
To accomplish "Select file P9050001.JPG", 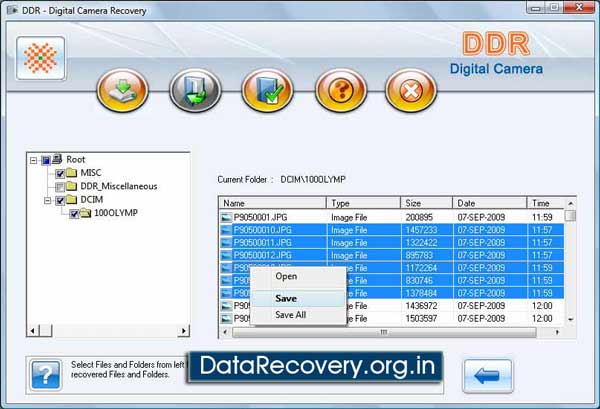I will click(x=260, y=217).
